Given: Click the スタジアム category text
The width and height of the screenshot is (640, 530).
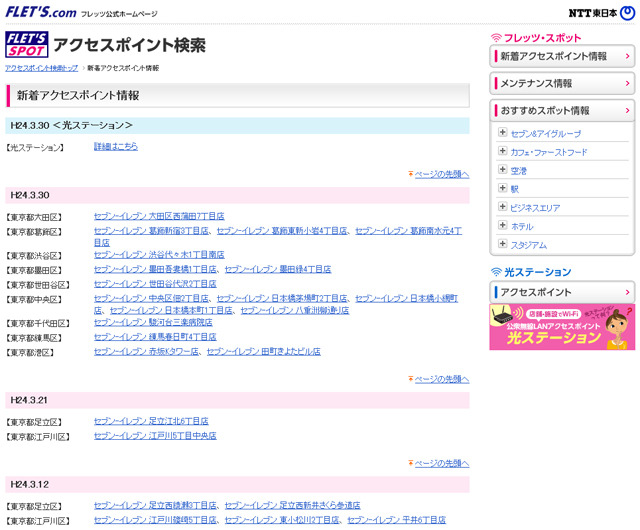Looking at the screenshot, I should (529, 245).
